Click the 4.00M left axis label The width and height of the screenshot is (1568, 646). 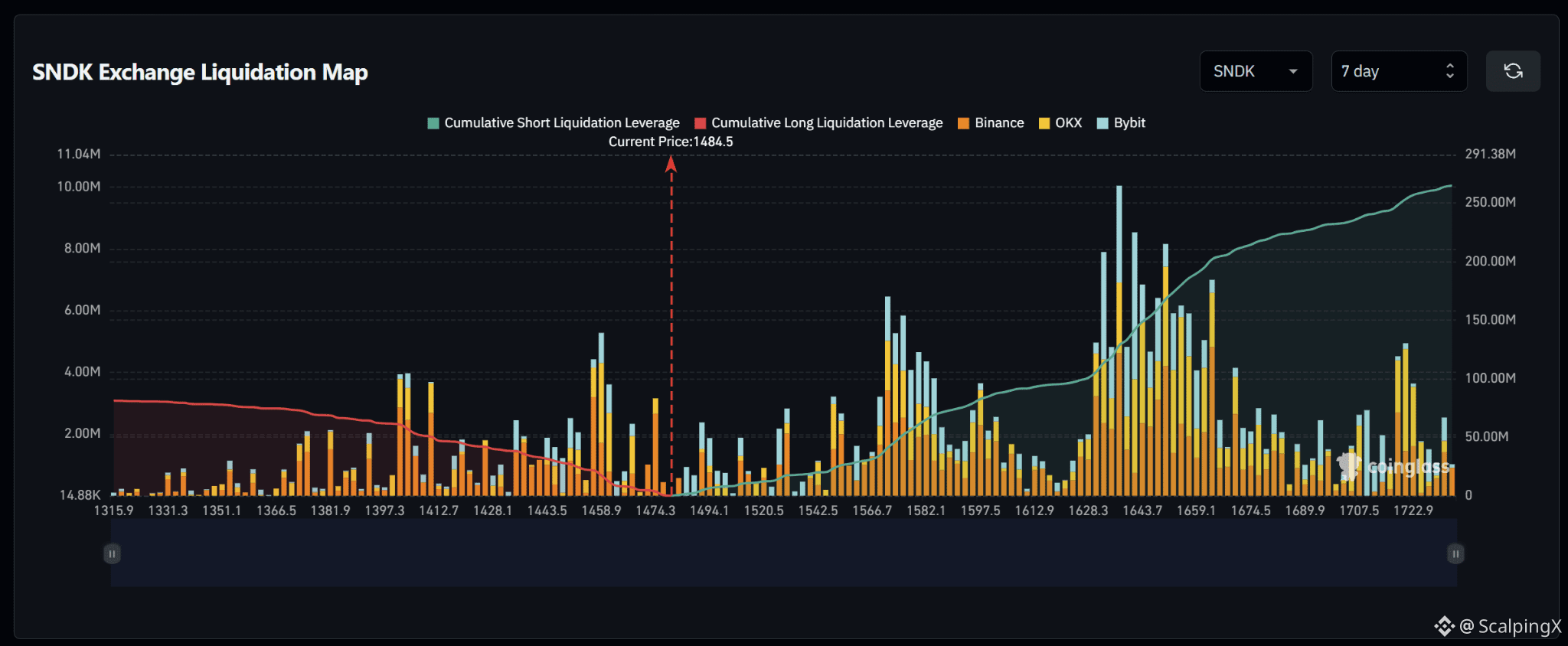(83, 372)
